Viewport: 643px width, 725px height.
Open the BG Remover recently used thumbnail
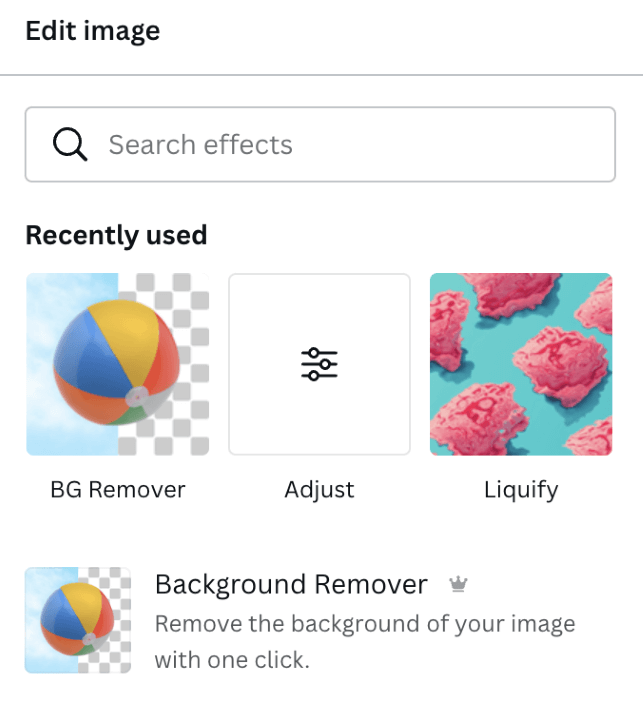pyautogui.click(x=117, y=364)
